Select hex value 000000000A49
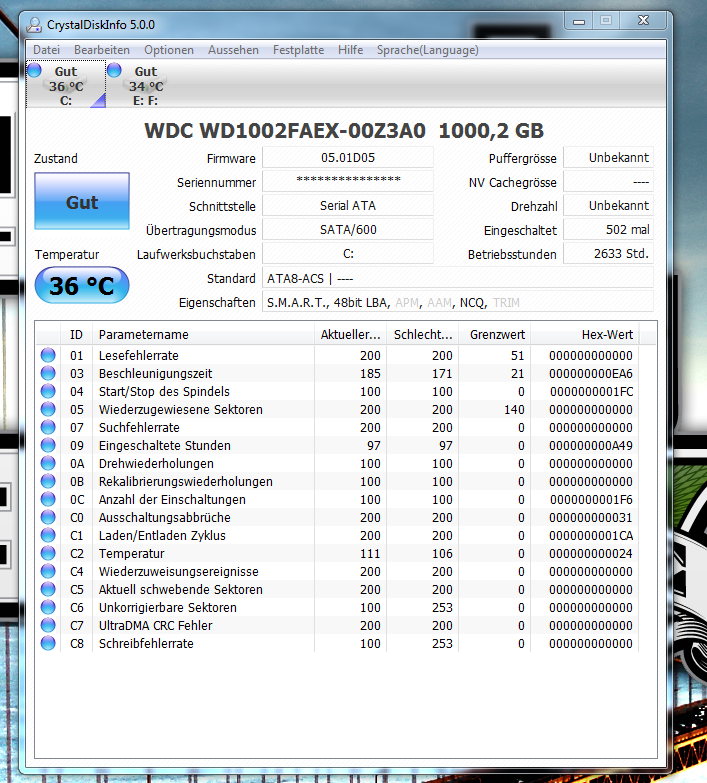 [x=591, y=445]
